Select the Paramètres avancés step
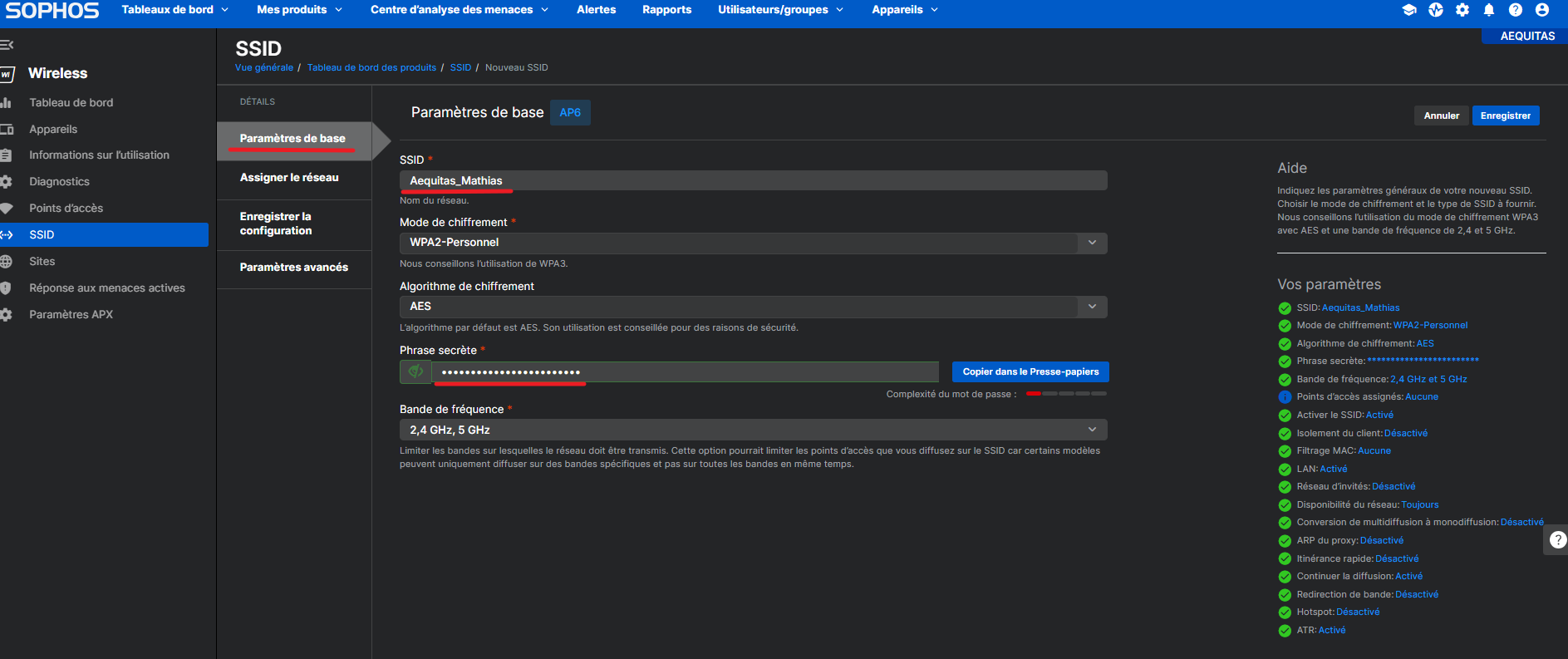 pyautogui.click(x=294, y=268)
